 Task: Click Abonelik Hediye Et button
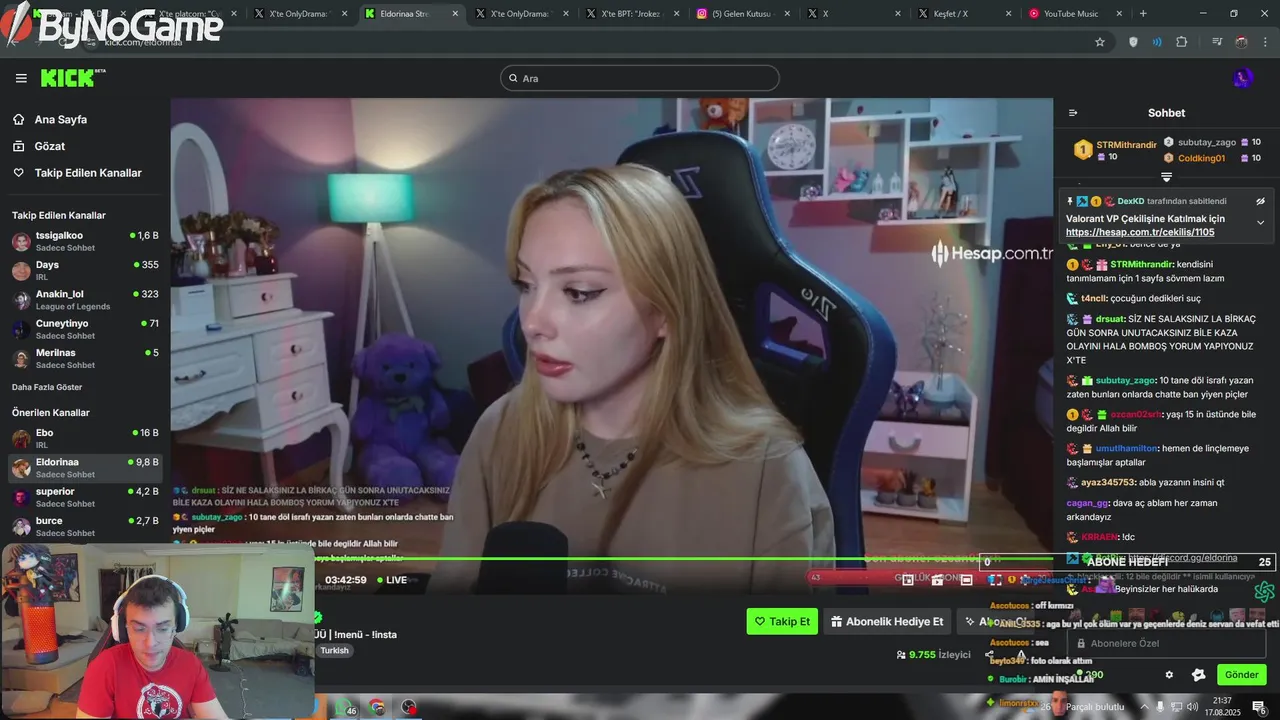click(887, 621)
